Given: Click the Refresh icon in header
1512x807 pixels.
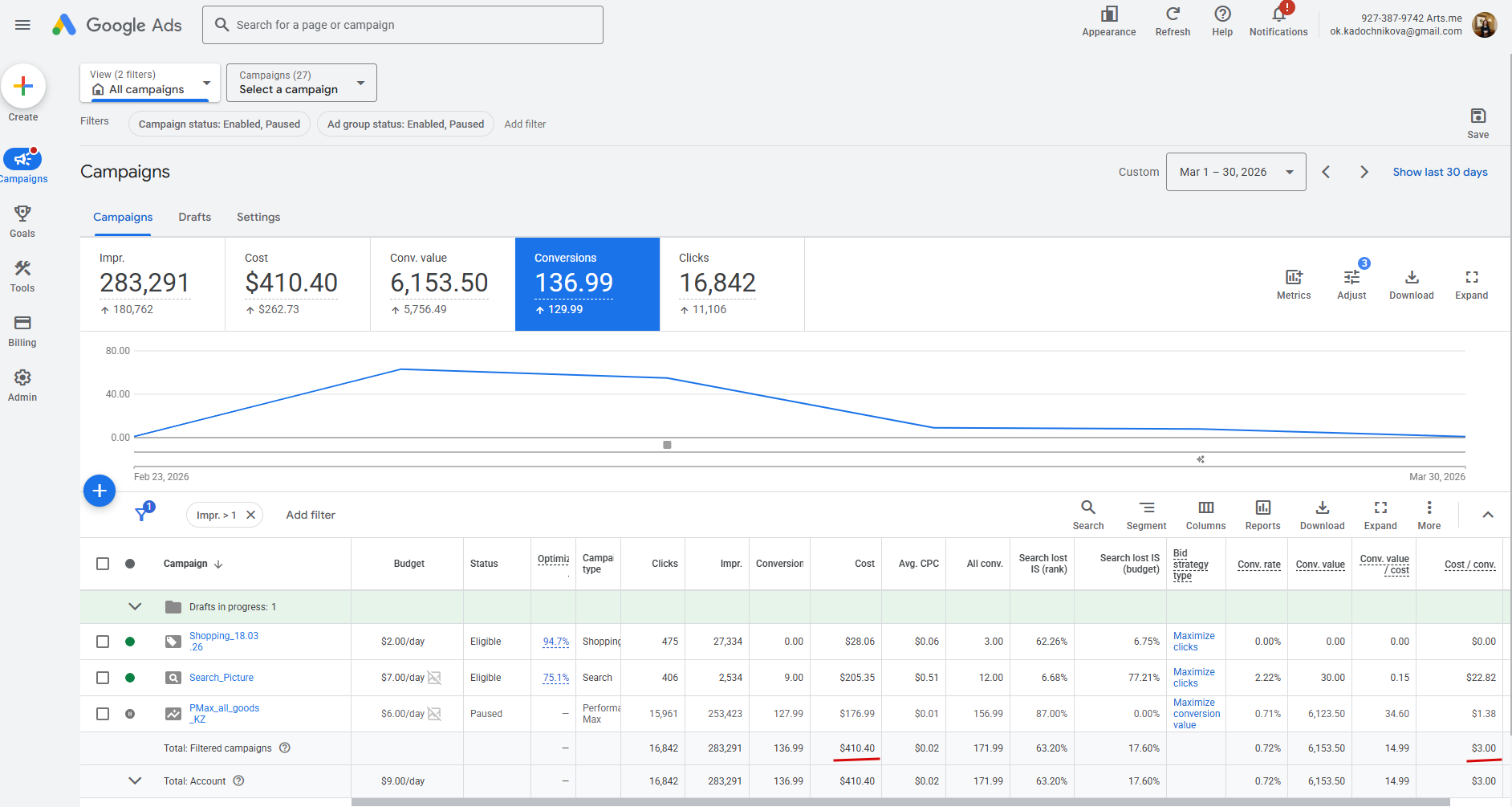Looking at the screenshot, I should point(1173,14).
